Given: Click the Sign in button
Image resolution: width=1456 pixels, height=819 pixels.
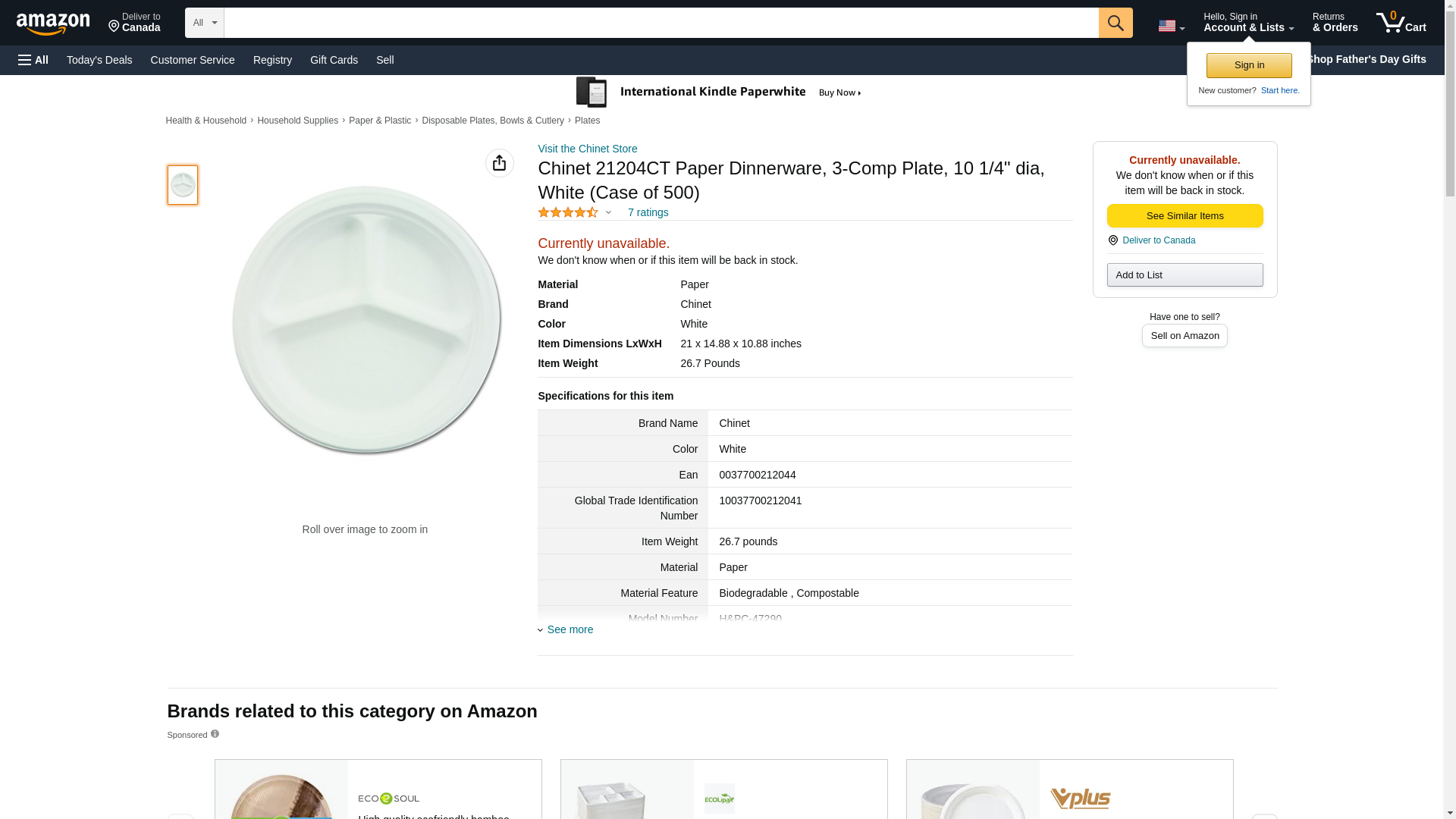Looking at the screenshot, I should coord(1248,65).
